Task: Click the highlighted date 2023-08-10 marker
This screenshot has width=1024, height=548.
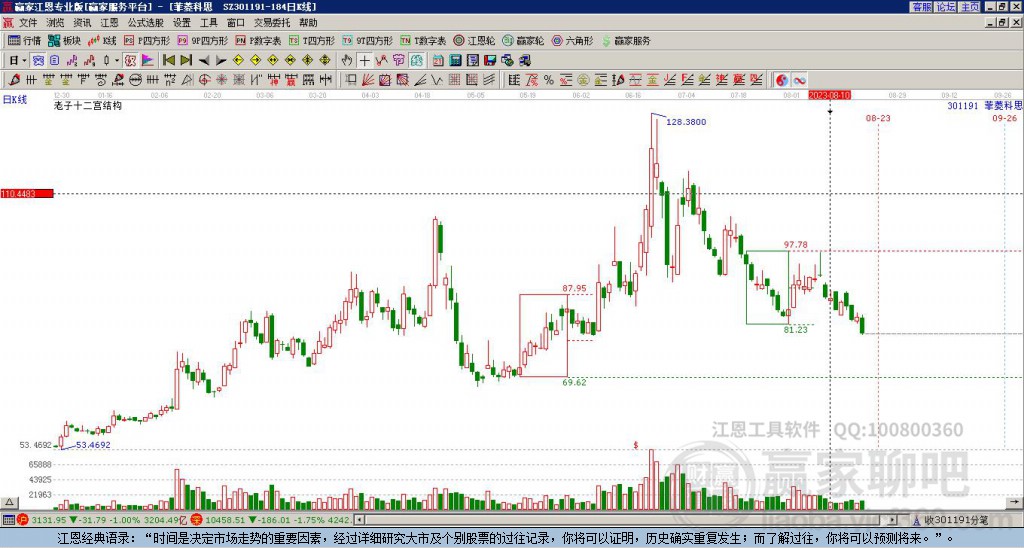Action: [829, 95]
